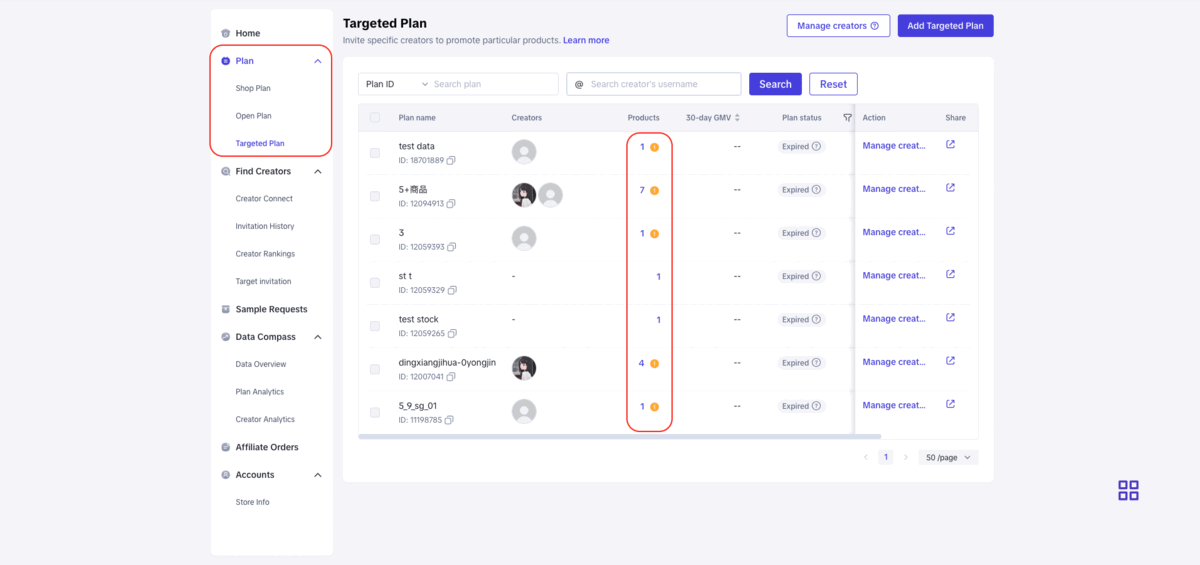
Task: Collapse the Find Creators sidebar section
Action: coord(318,171)
